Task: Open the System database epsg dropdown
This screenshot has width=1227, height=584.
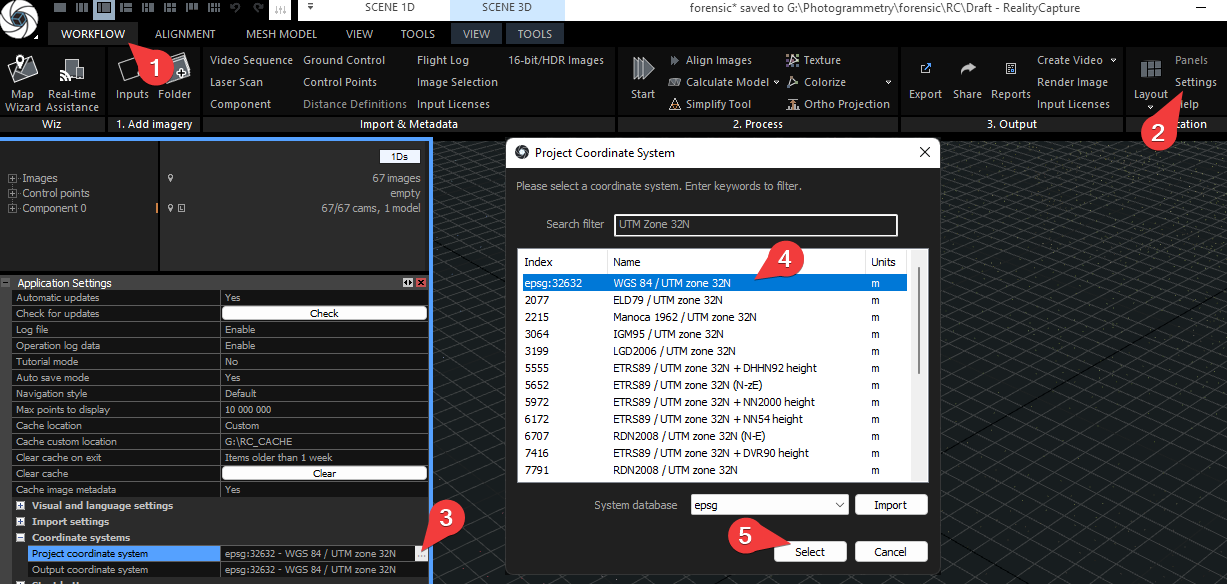Action: (x=769, y=505)
